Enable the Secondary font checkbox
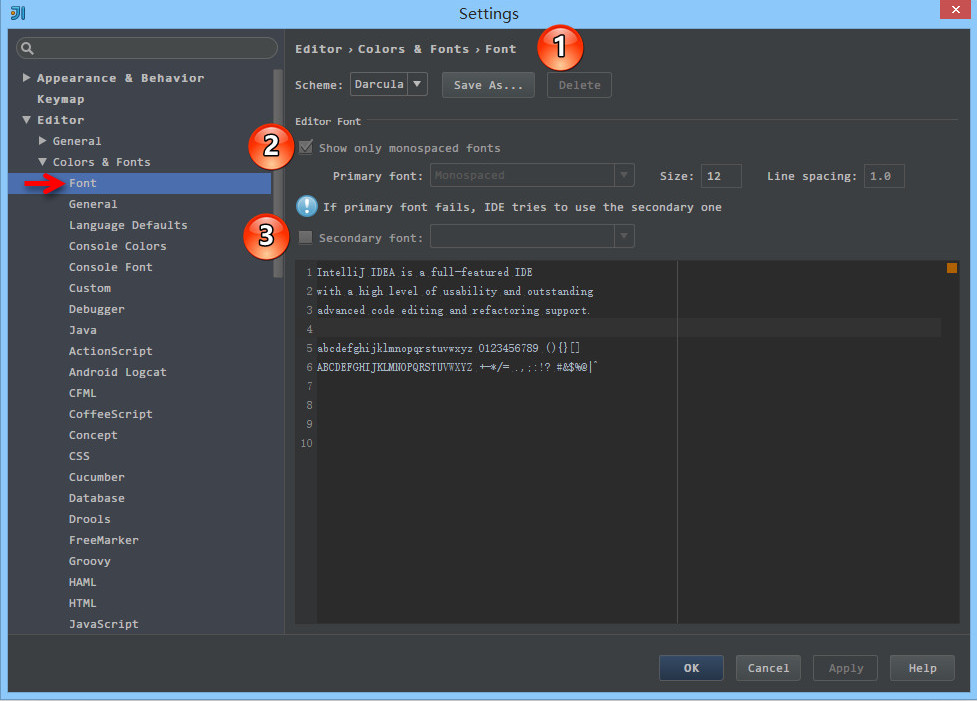Viewport: 977px width, 701px height. pos(306,238)
